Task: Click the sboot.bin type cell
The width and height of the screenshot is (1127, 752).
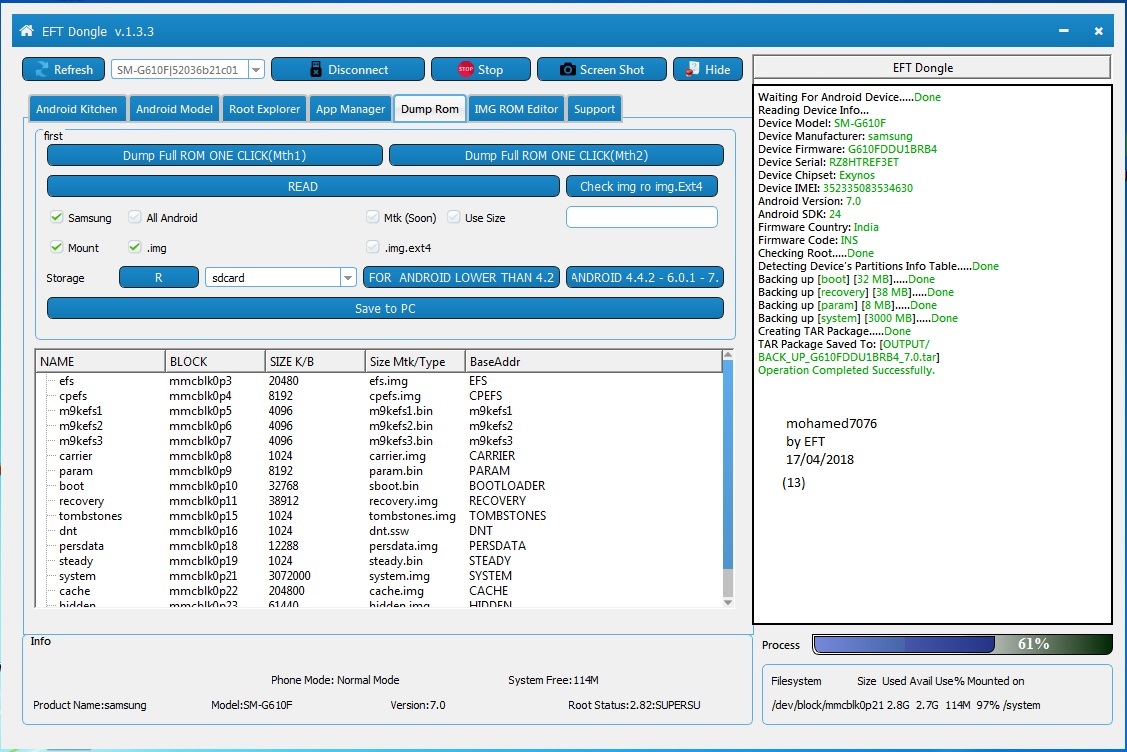Action: 394,486
